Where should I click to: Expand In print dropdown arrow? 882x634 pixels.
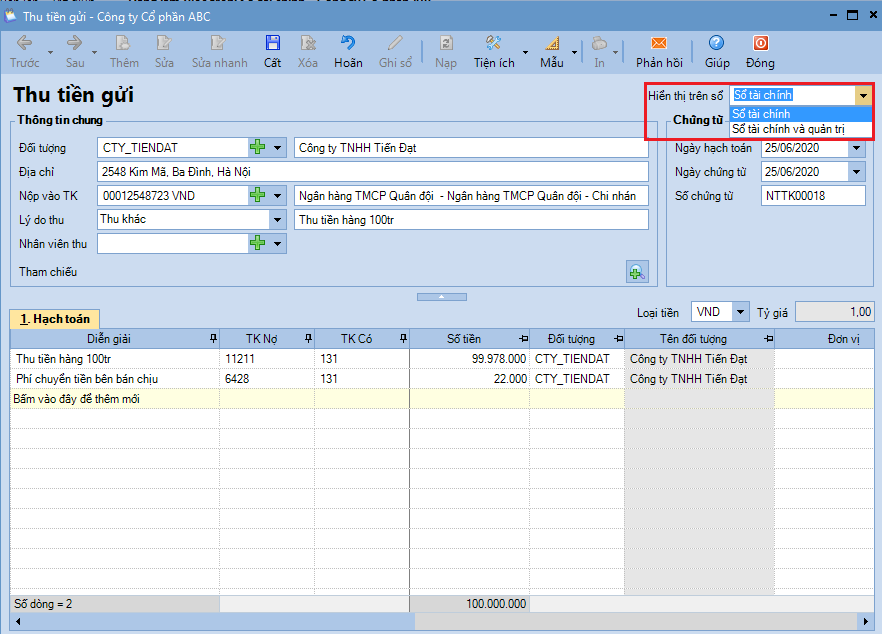point(615,52)
